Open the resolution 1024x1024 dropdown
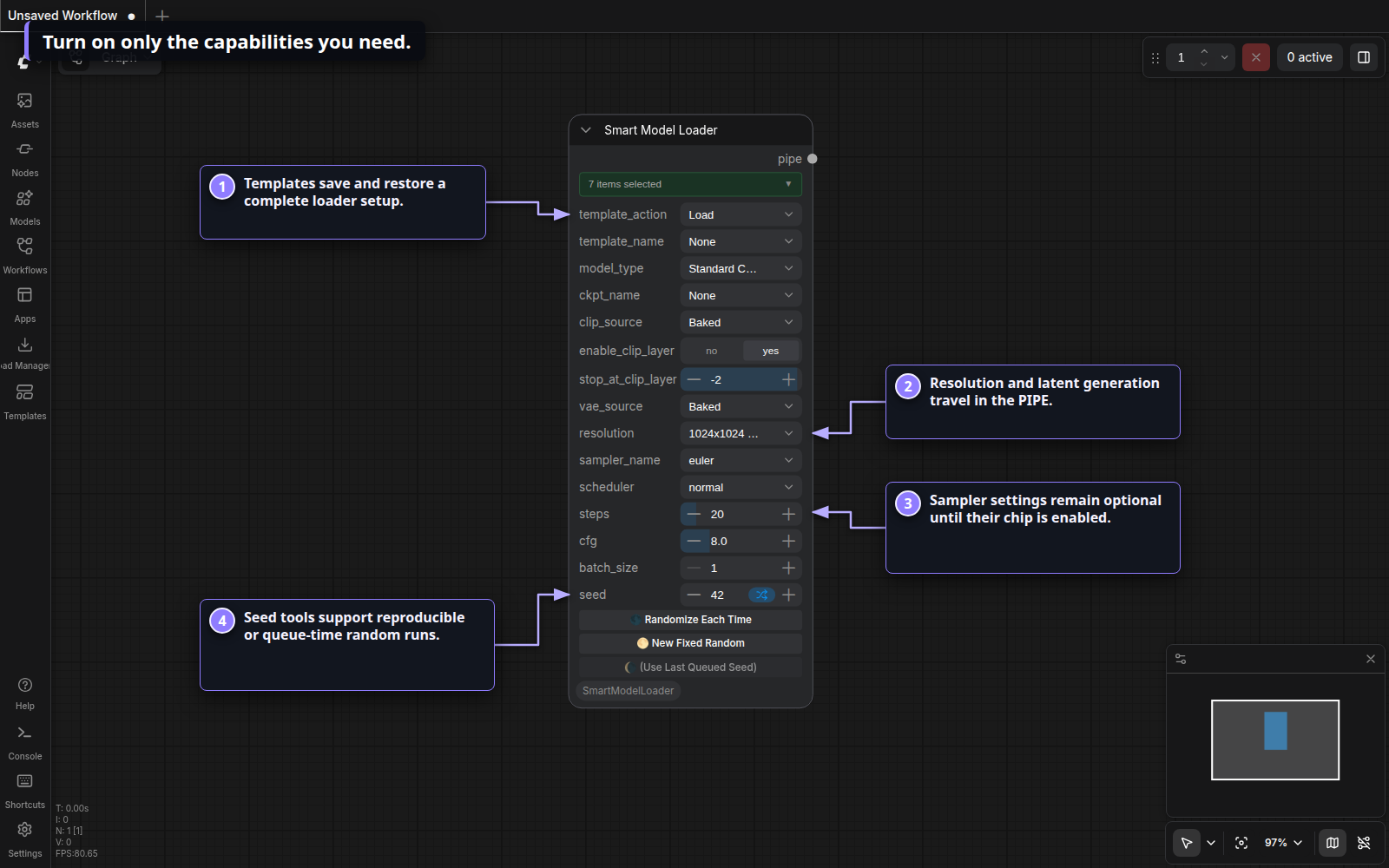1389x868 pixels. pos(741,433)
